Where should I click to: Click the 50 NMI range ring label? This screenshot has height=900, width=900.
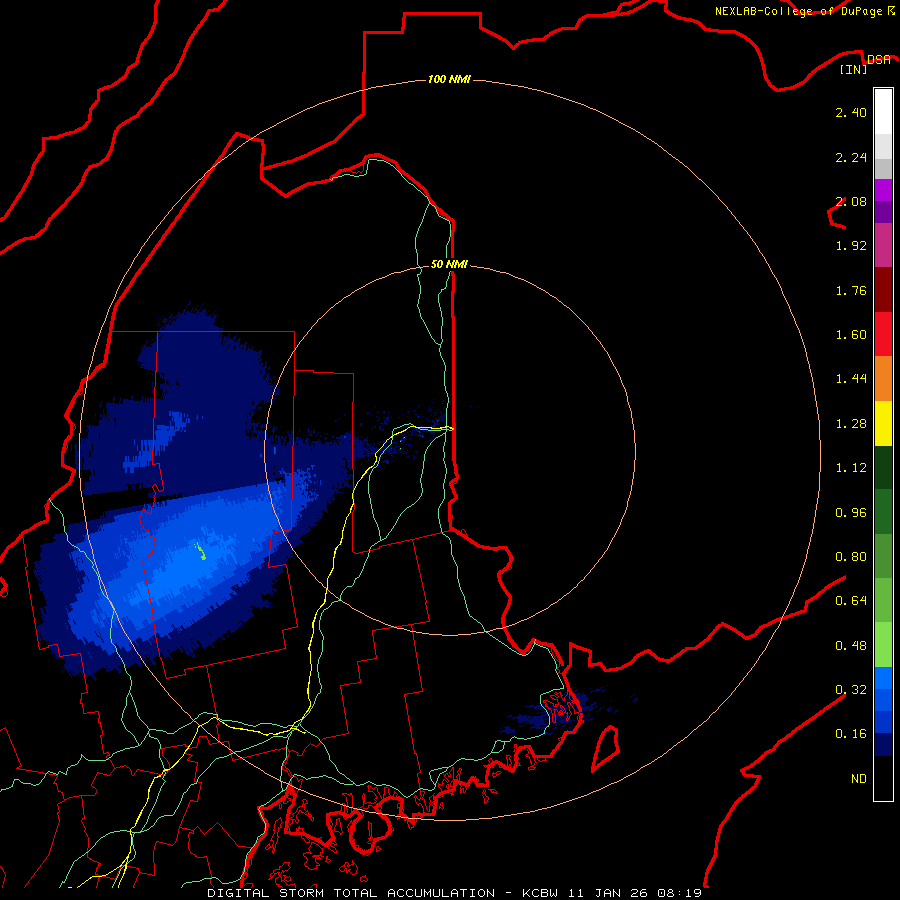449,264
